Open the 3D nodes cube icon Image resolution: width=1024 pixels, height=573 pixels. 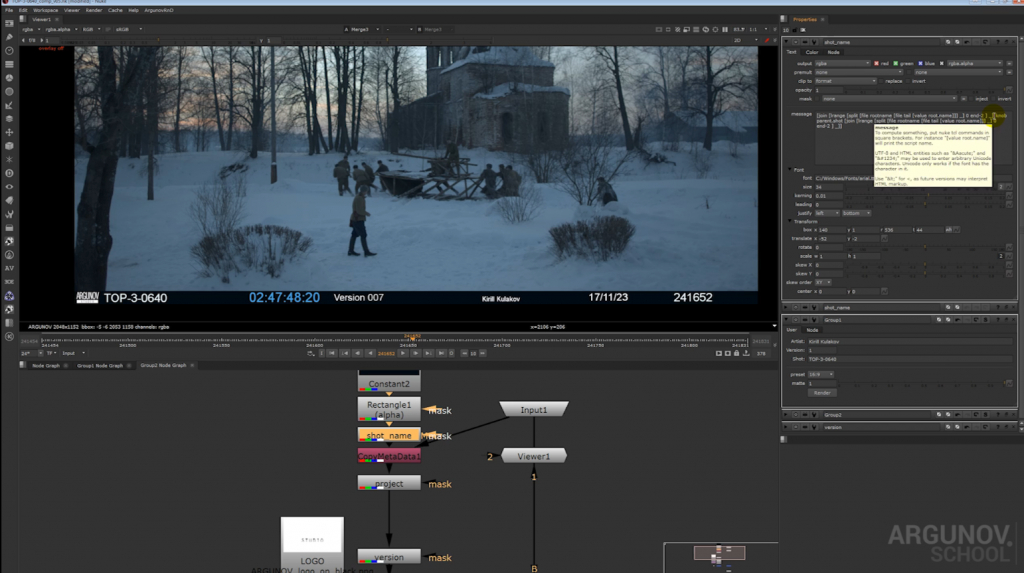(x=9, y=146)
